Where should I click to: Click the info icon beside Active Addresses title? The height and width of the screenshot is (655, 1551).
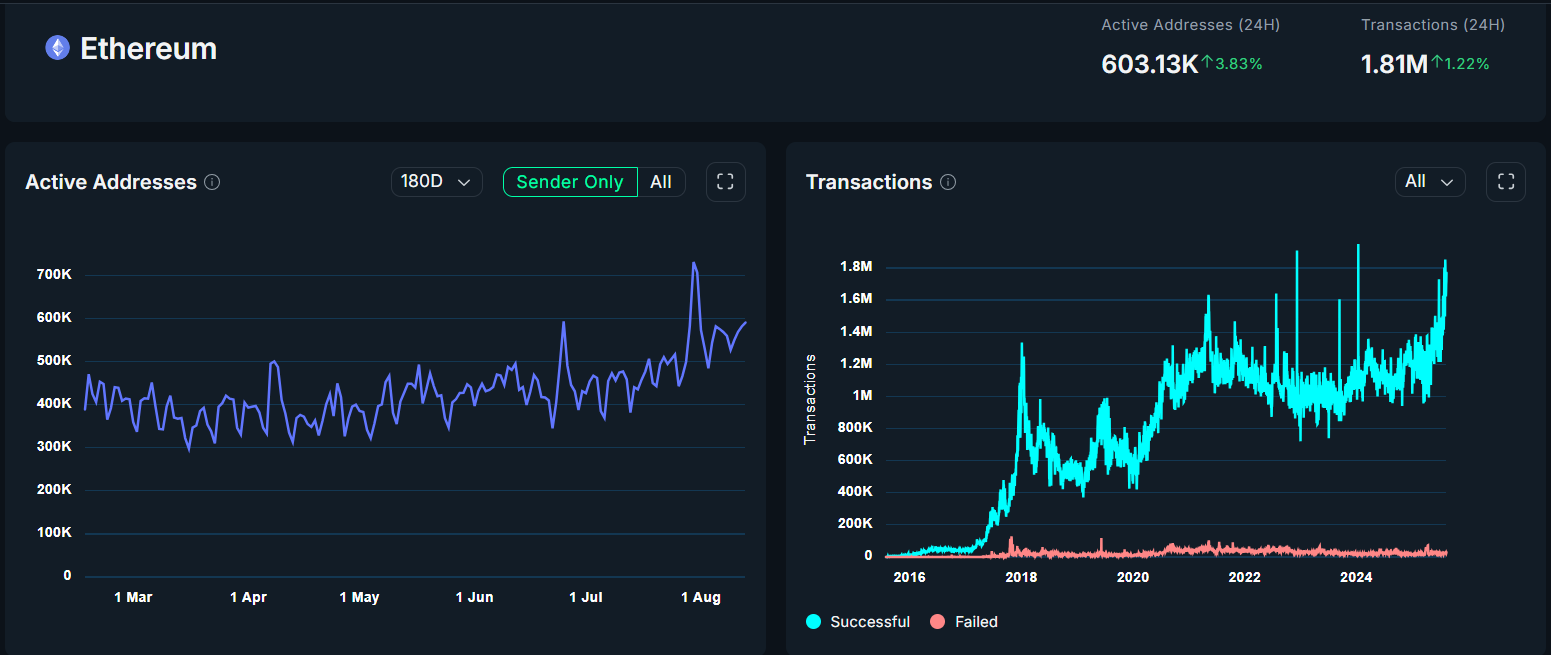coord(212,182)
